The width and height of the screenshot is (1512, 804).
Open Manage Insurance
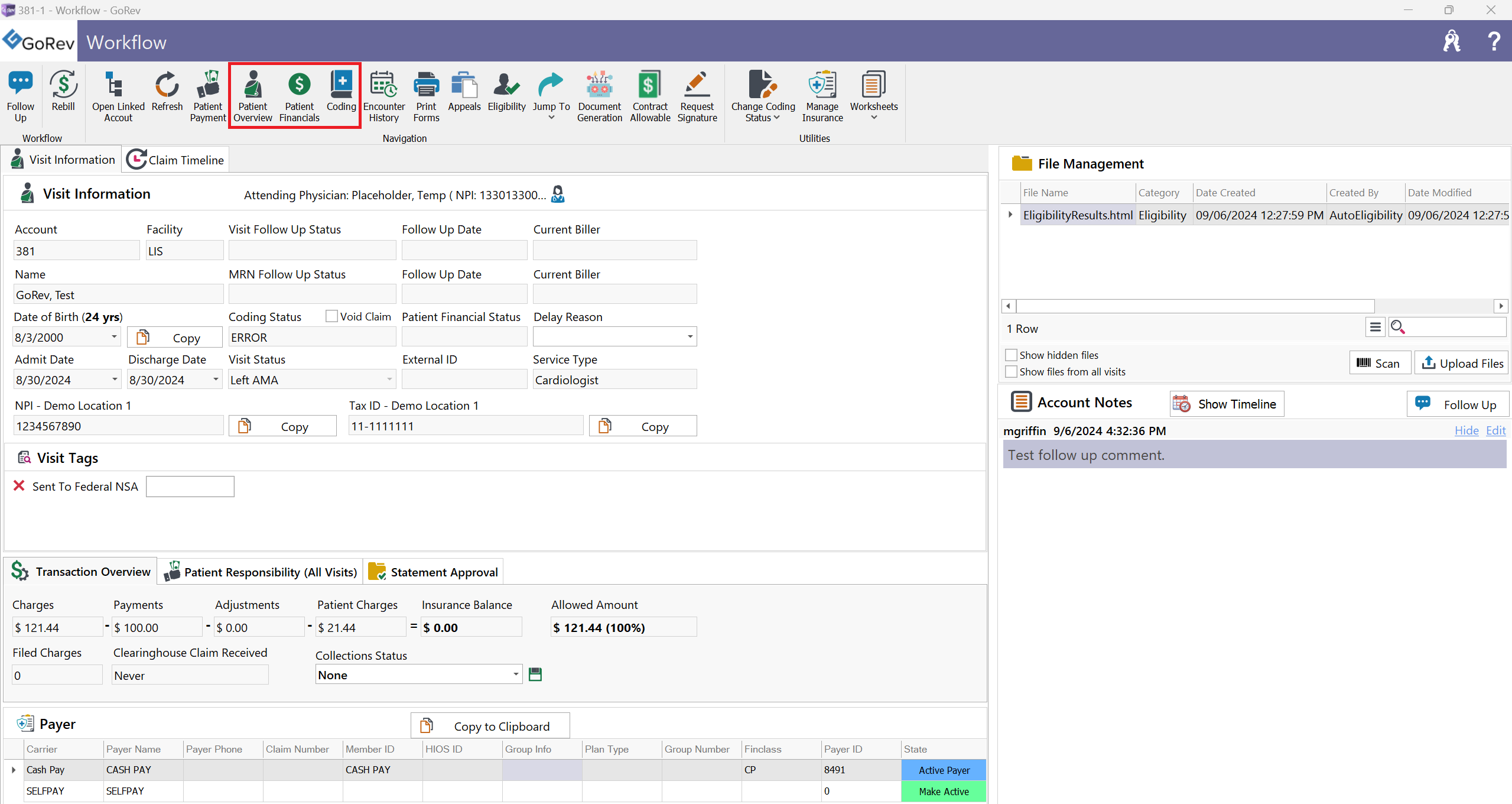822,96
